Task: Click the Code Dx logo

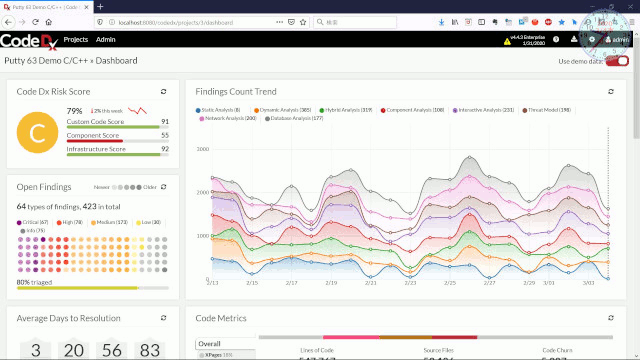Action: click(x=29, y=41)
